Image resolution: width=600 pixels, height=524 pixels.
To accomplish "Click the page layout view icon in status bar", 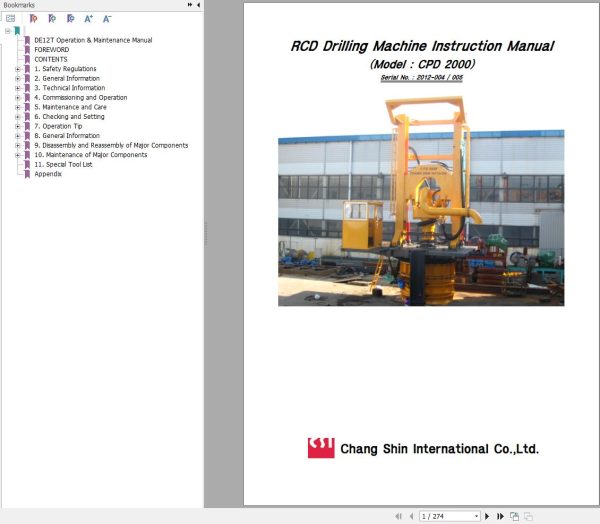I will (x=515, y=516).
